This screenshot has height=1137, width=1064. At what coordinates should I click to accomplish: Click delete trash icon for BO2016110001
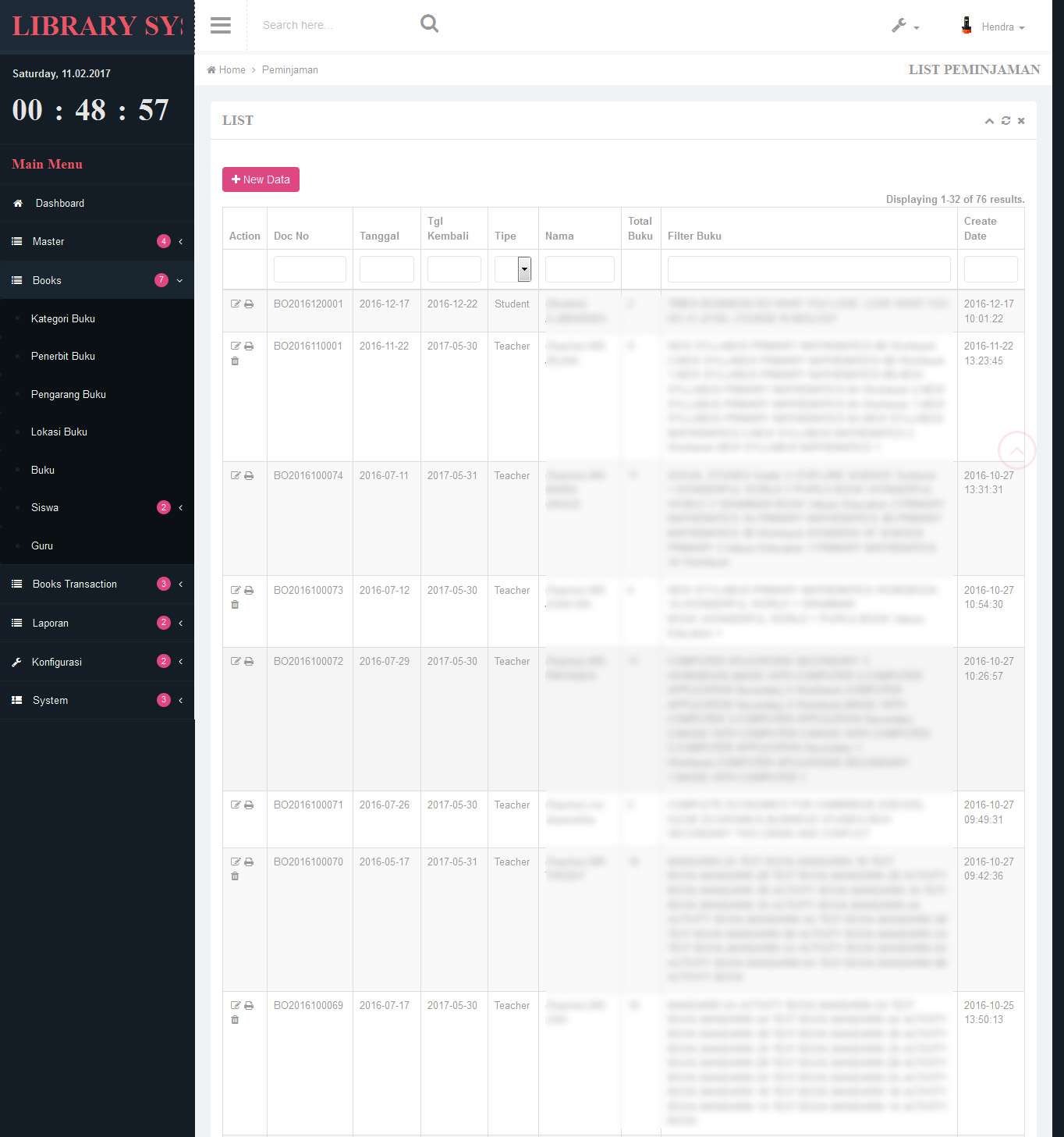(235, 361)
